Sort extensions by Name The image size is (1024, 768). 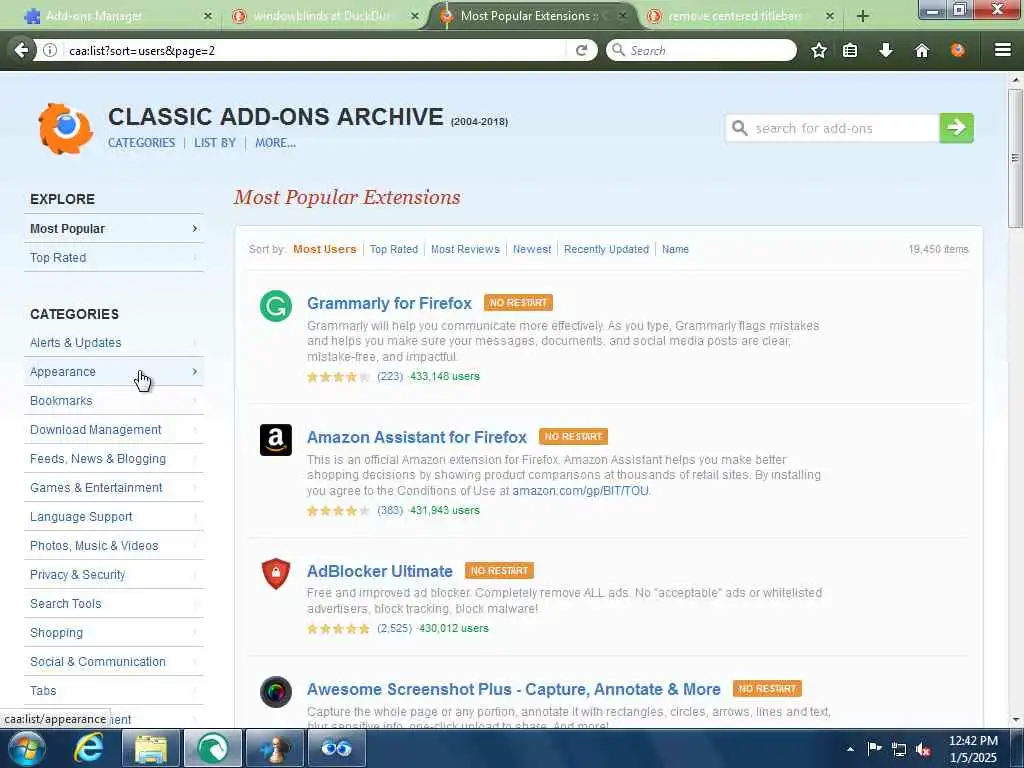[675, 249]
